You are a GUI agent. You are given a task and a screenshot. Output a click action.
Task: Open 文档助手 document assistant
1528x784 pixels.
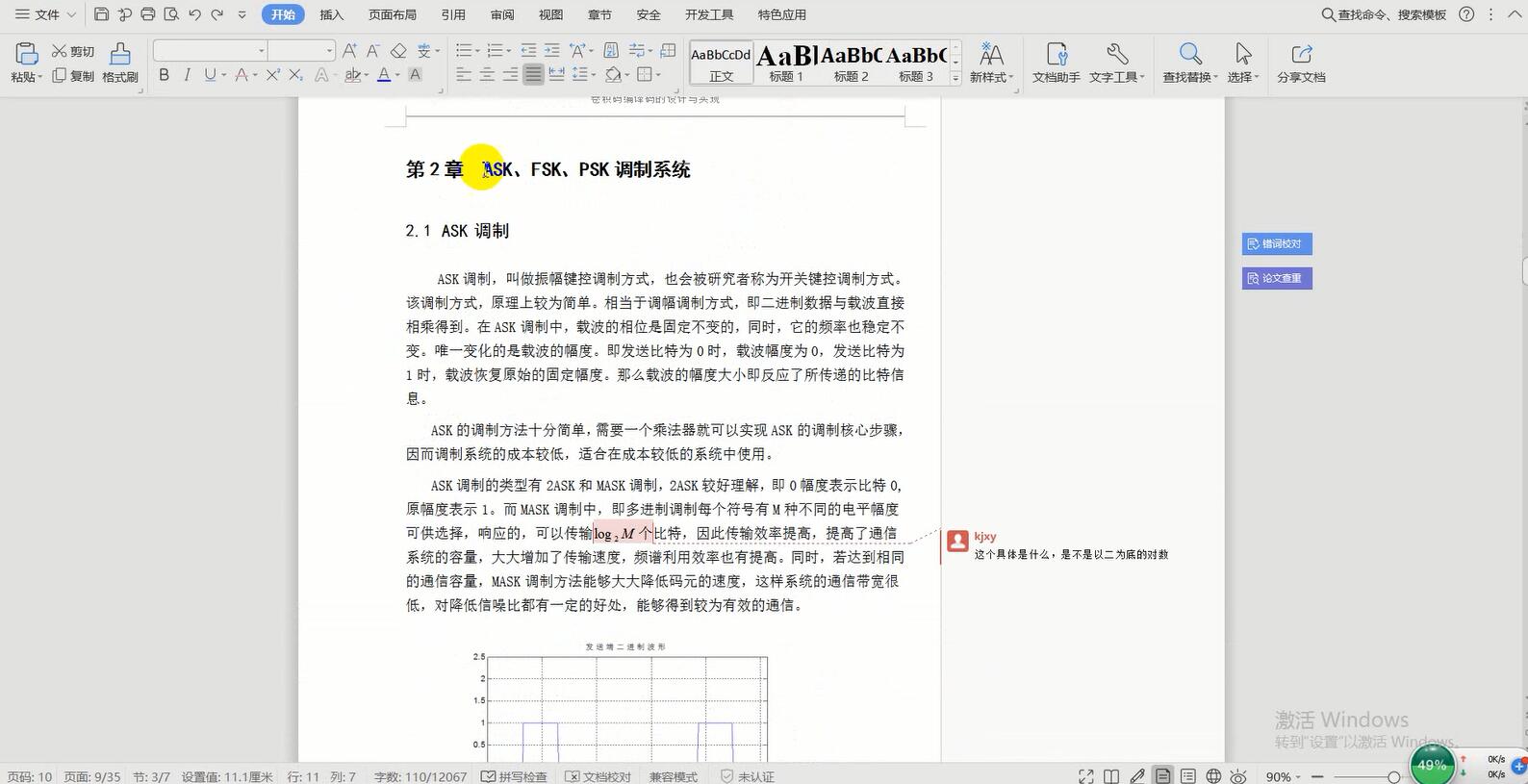pyautogui.click(x=1057, y=63)
